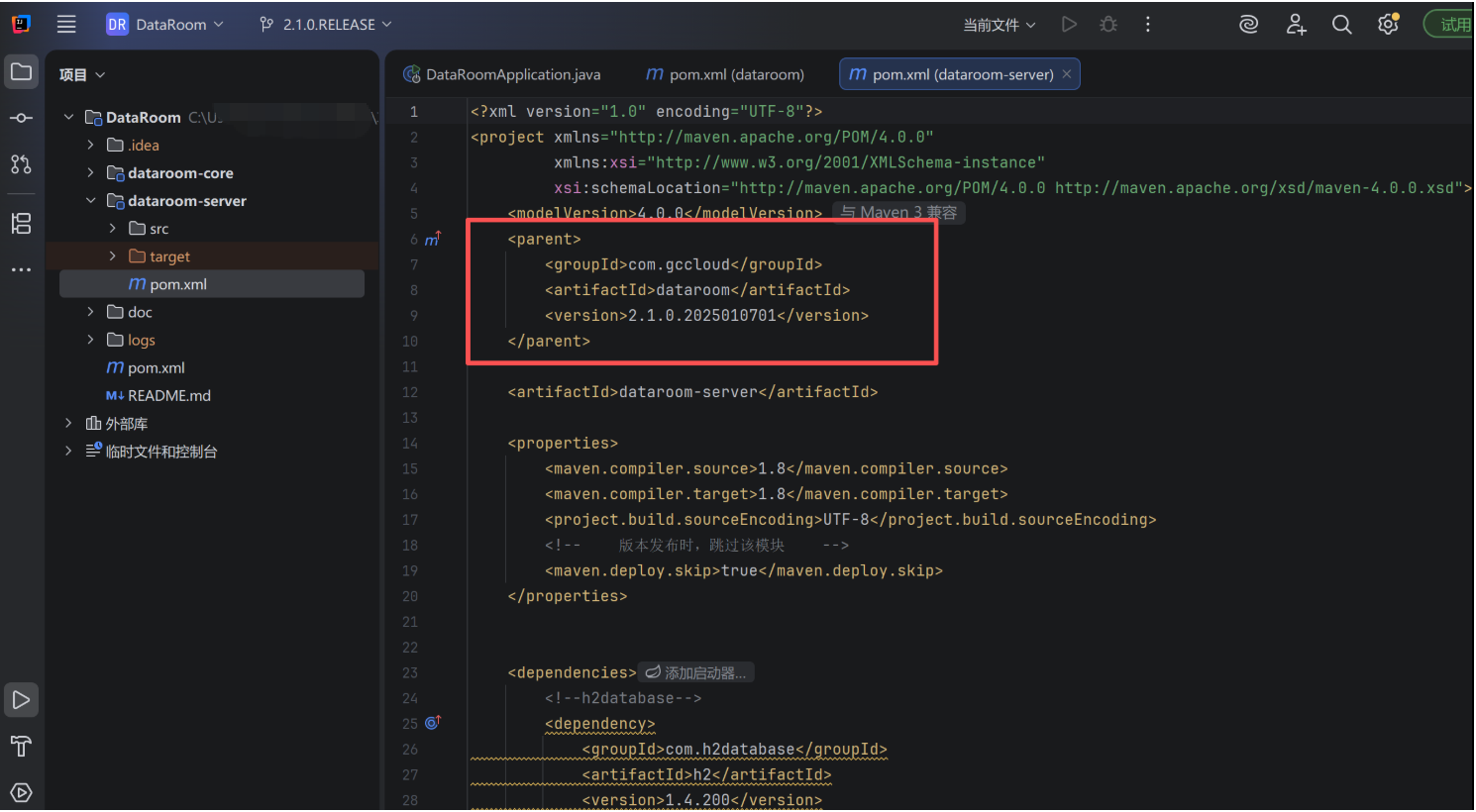Select the logs folder row
The height and width of the screenshot is (812, 1476).
click(212, 340)
